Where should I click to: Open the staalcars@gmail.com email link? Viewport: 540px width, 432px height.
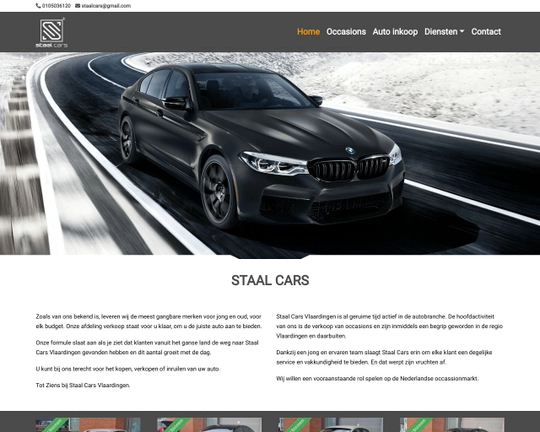click(x=106, y=6)
